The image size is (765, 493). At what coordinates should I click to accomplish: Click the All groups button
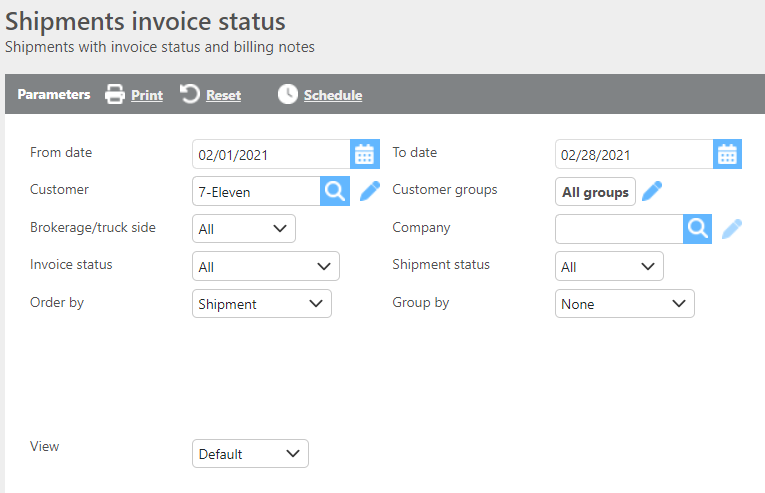[x=595, y=192]
